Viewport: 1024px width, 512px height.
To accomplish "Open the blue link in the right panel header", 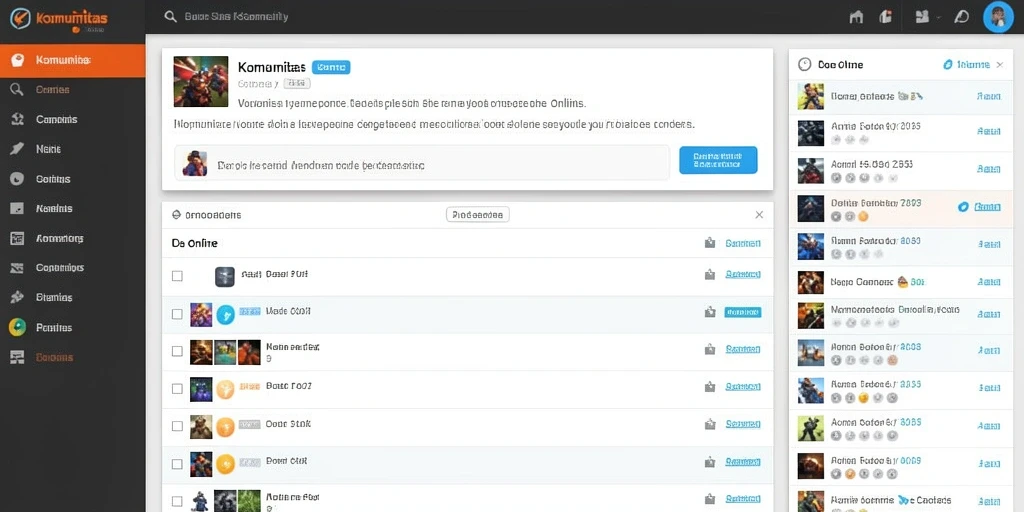I will tap(972, 64).
